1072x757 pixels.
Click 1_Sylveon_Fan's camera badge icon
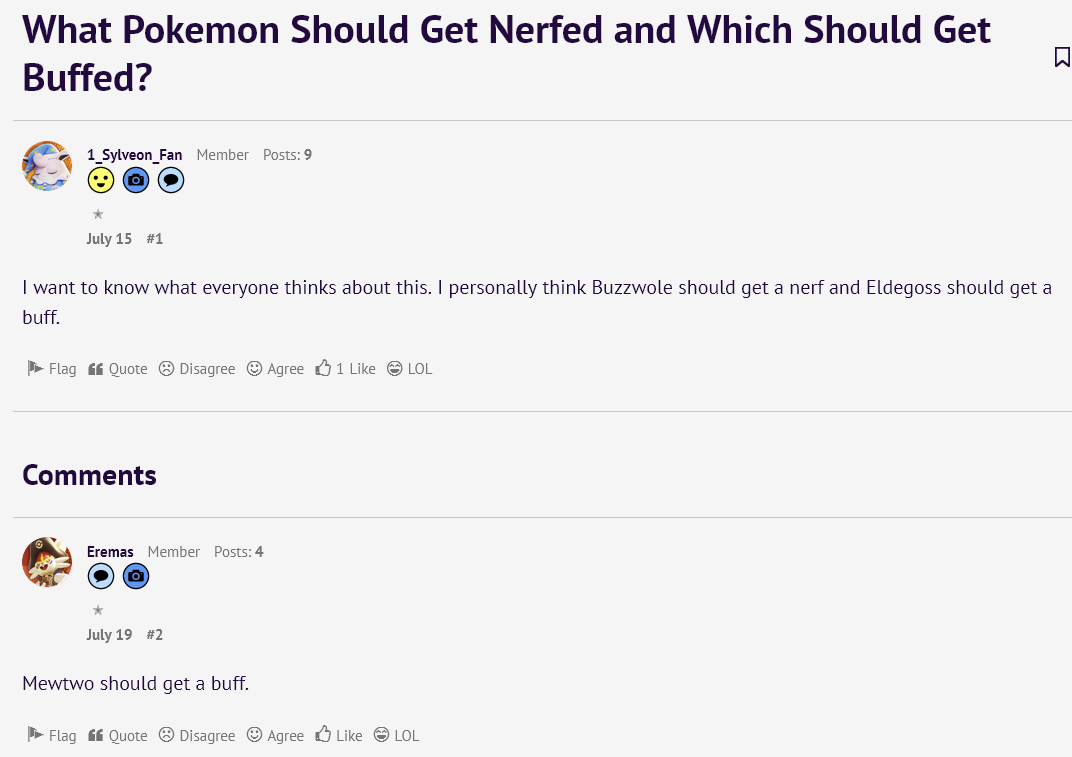tap(136, 181)
